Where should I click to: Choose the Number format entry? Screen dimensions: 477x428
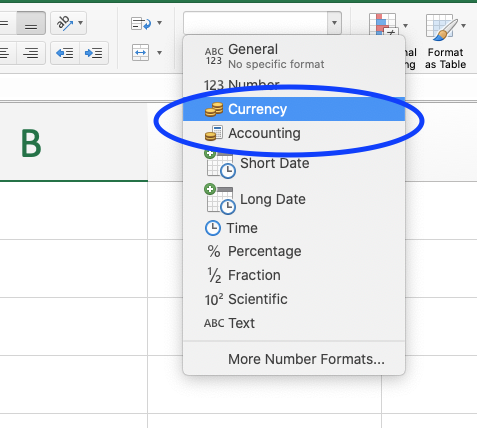point(294,85)
